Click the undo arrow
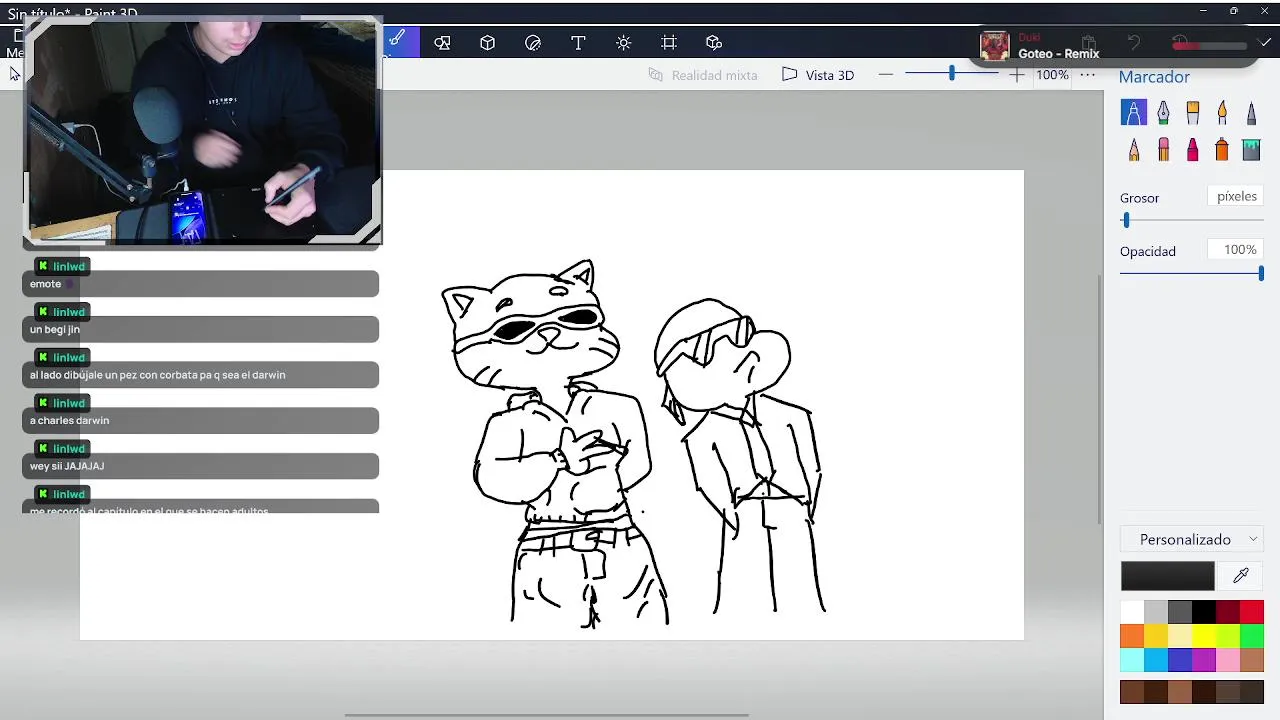 [x=1134, y=43]
